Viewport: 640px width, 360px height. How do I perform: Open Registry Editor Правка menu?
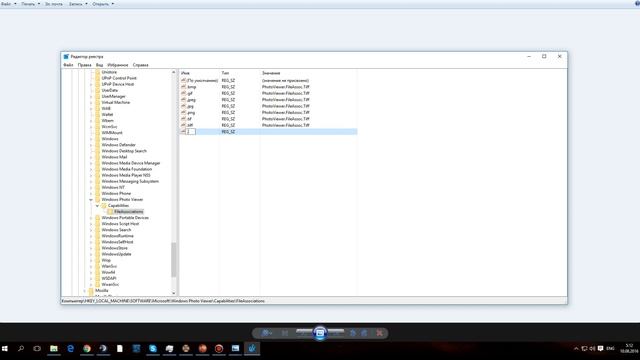84,65
